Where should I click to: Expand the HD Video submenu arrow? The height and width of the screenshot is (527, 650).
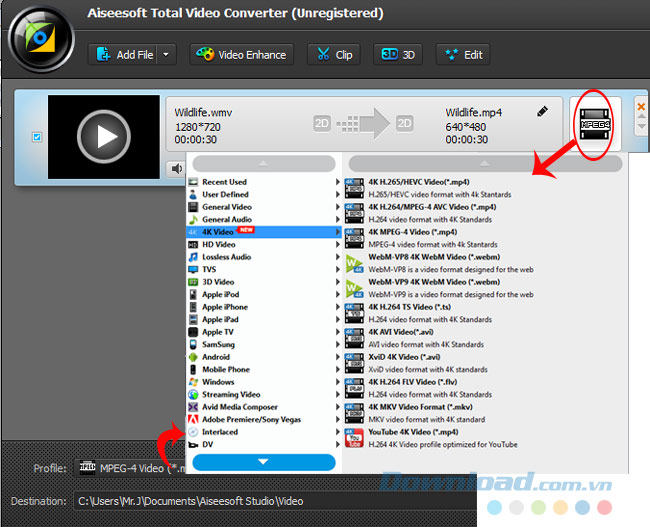point(338,245)
